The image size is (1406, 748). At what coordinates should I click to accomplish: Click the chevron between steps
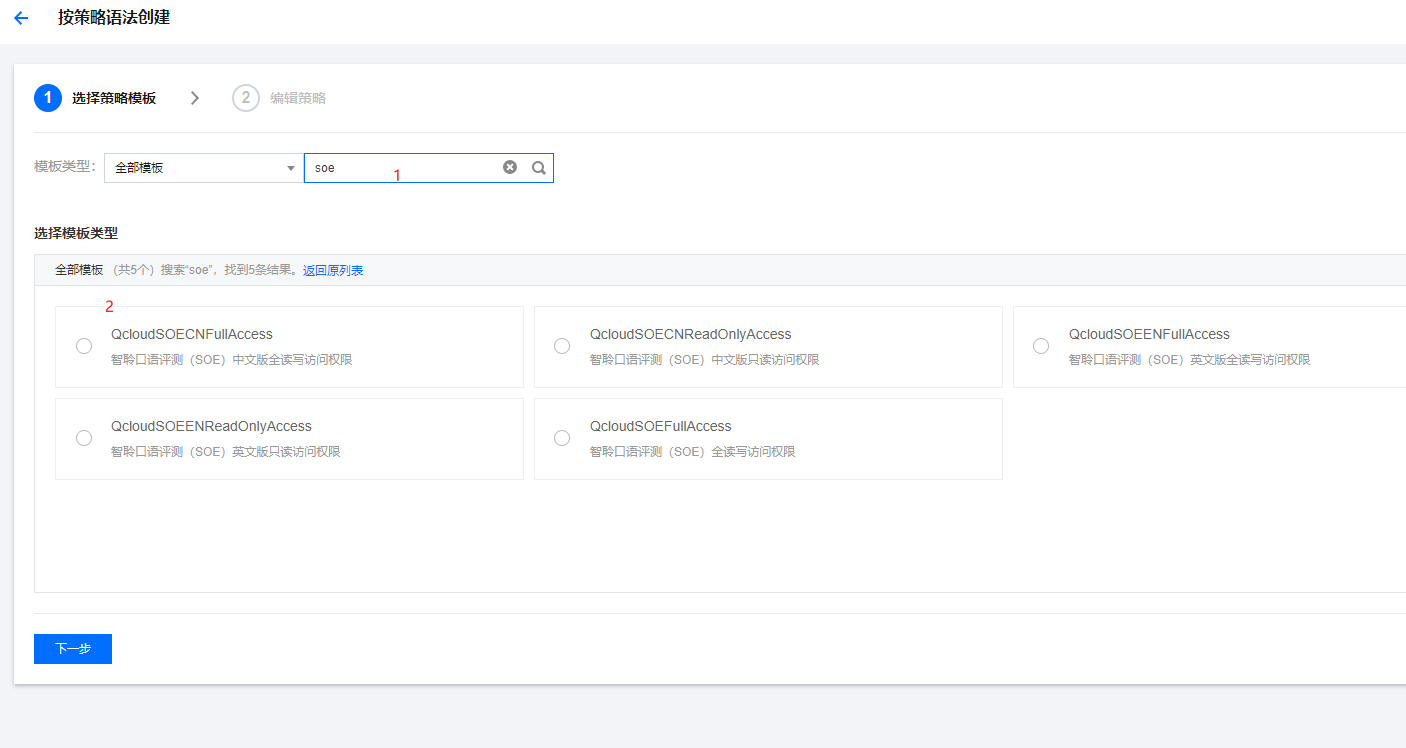pyautogui.click(x=195, y=98)
